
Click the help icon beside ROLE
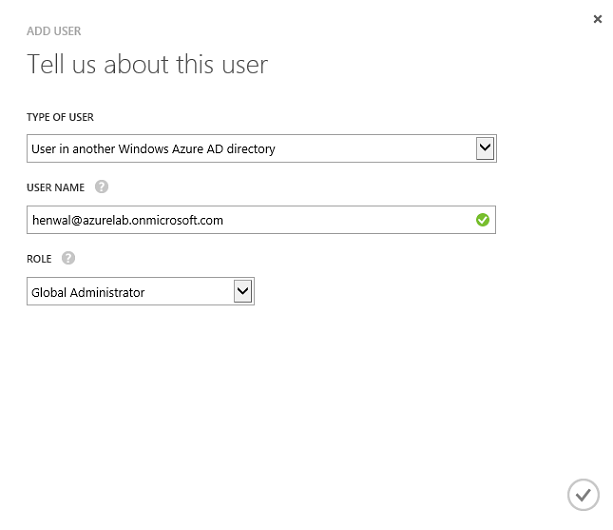point(68,258)
